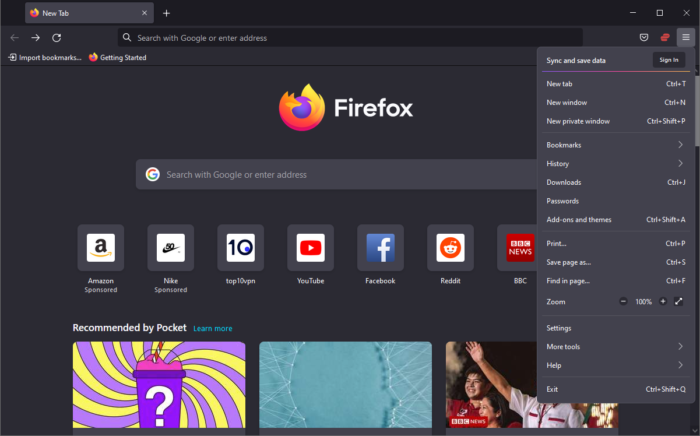
Task: Zoom out with the minus button
Action: 623,302
